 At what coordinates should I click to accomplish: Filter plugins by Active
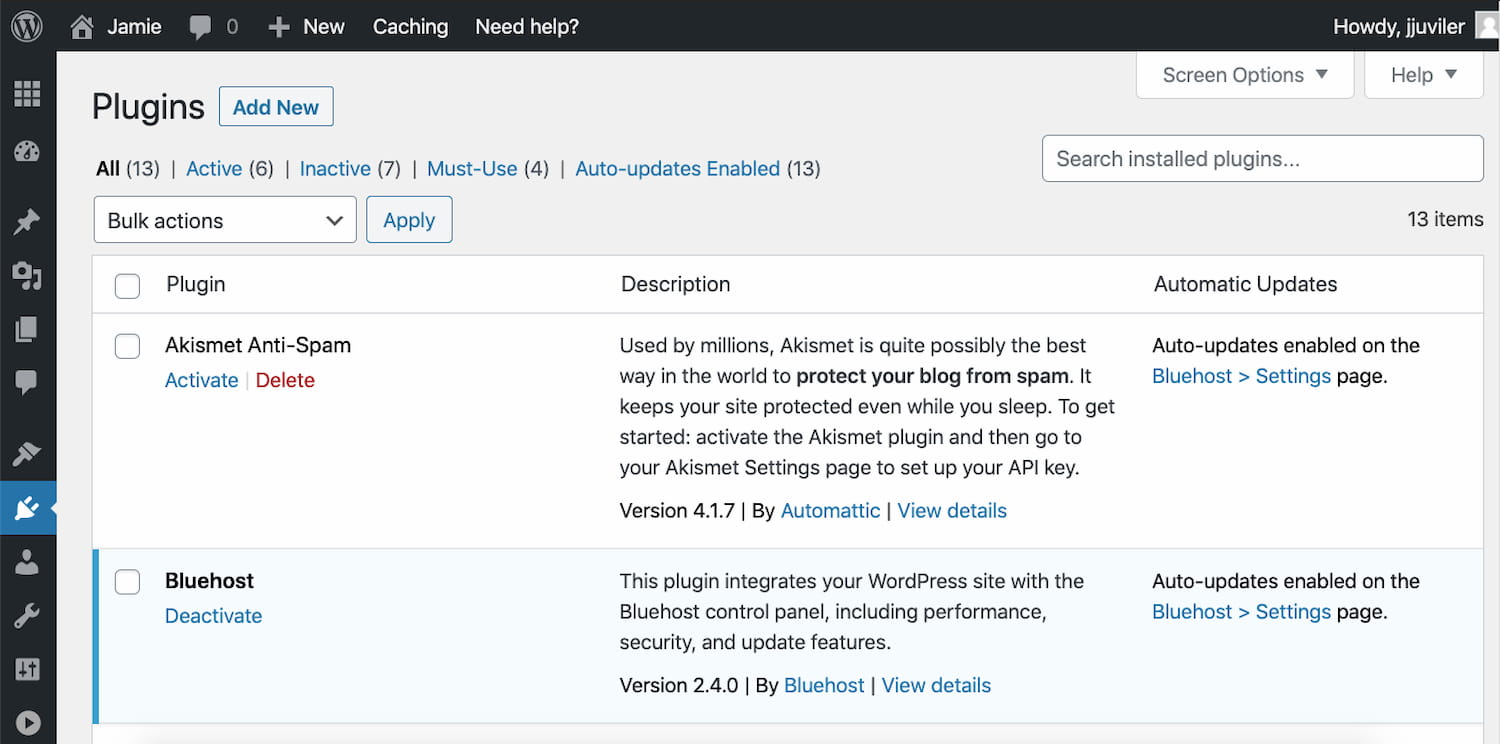(214, 169)
